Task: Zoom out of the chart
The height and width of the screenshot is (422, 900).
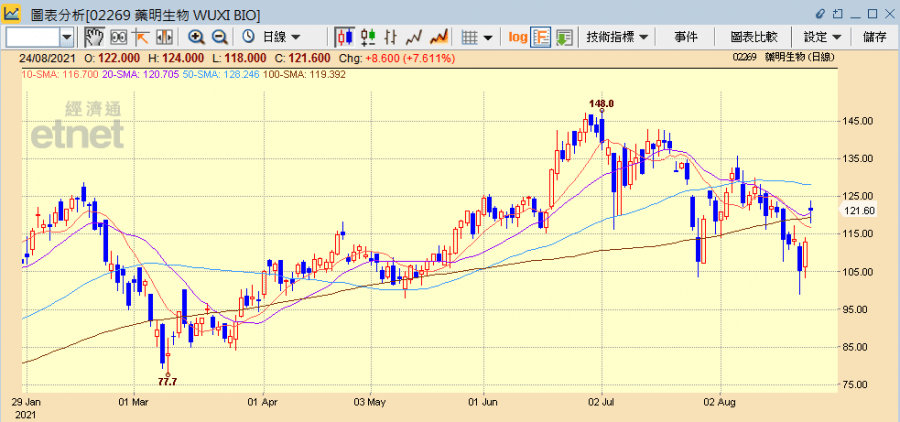Action: (x=219, y=37)
